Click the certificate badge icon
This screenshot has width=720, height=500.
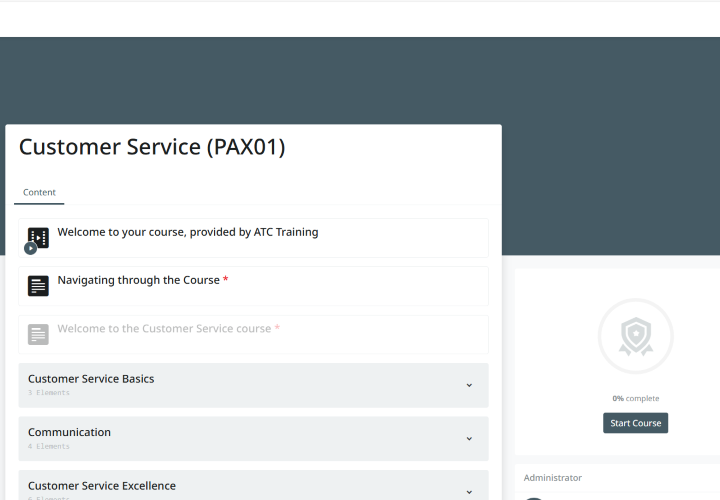[x=635, y=336]
